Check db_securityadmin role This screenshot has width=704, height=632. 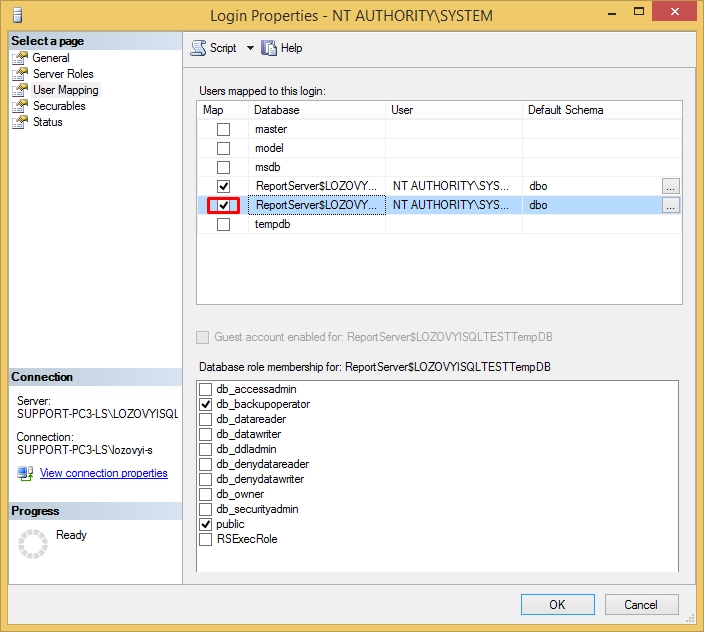(206, 509)
